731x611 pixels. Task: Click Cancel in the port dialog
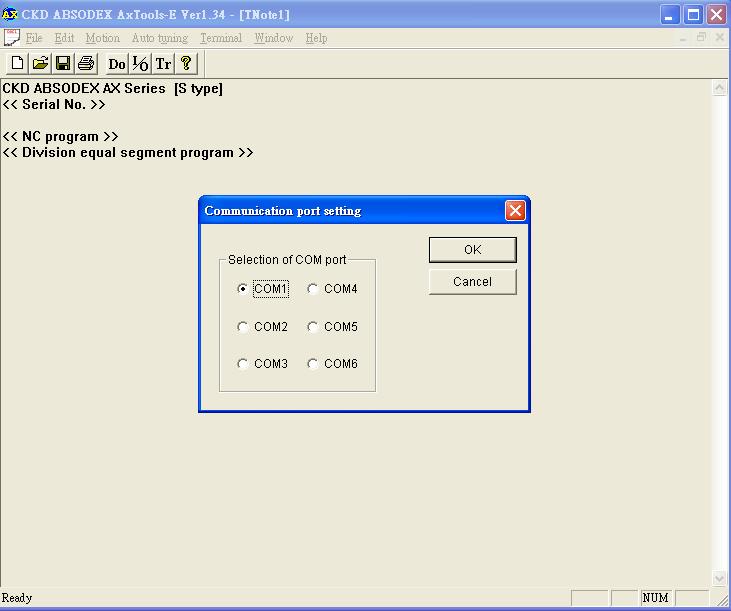pyautogui.click(x=472, y=282)
